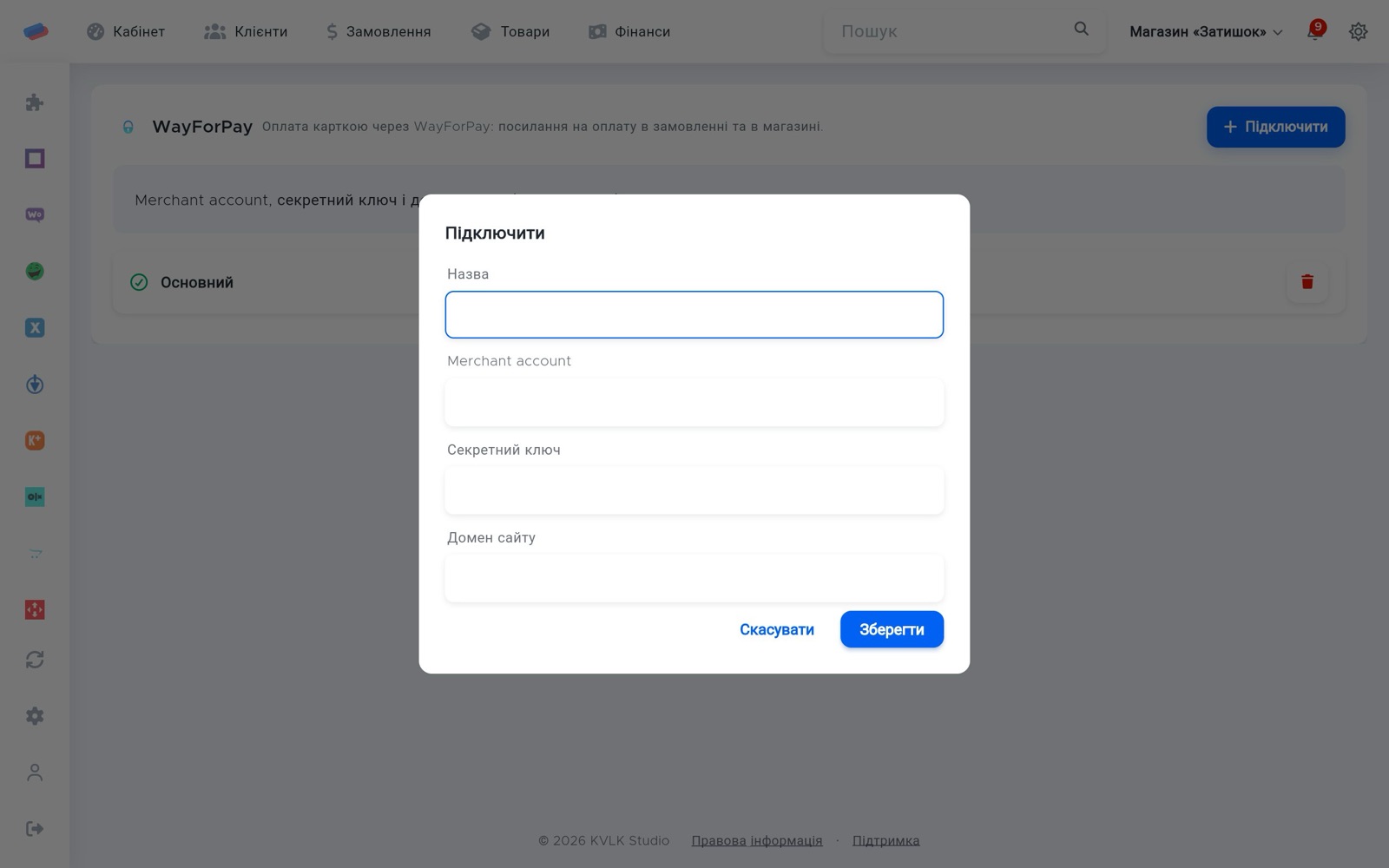Open the user profile icon in sidebar

click(35, 773)
